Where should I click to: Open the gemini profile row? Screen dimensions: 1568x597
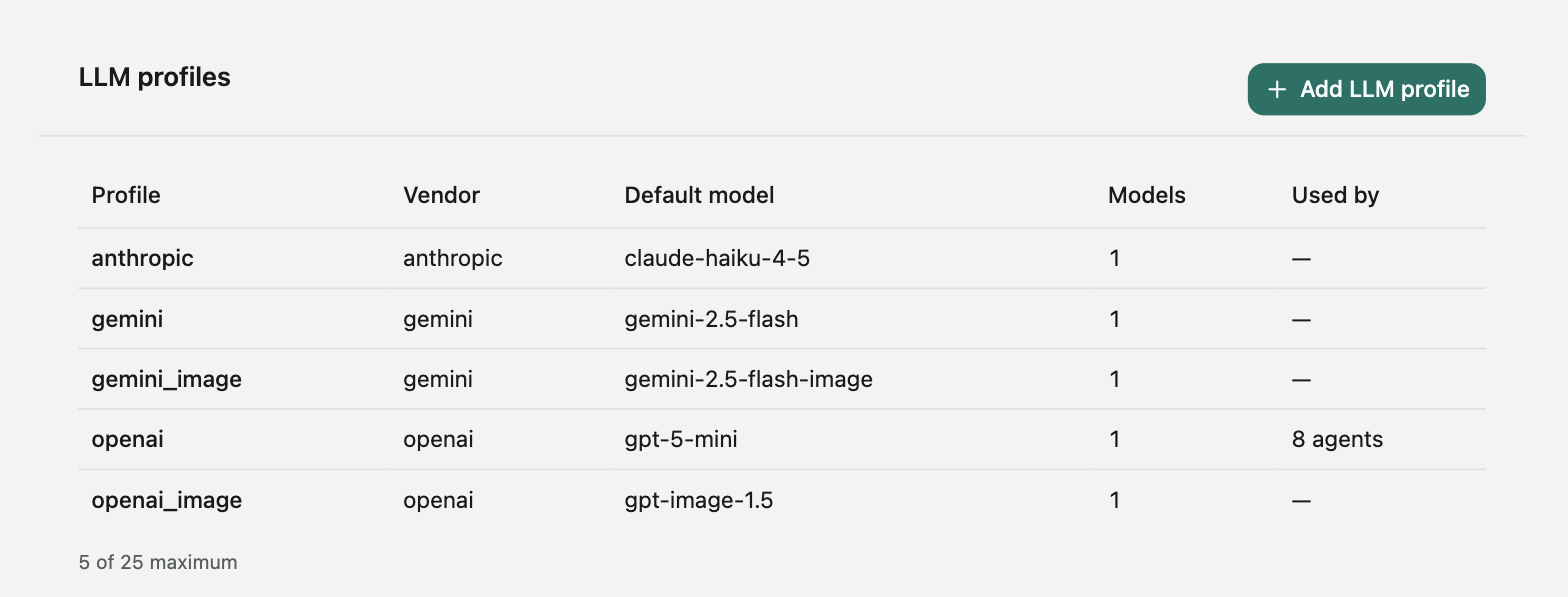782,319
